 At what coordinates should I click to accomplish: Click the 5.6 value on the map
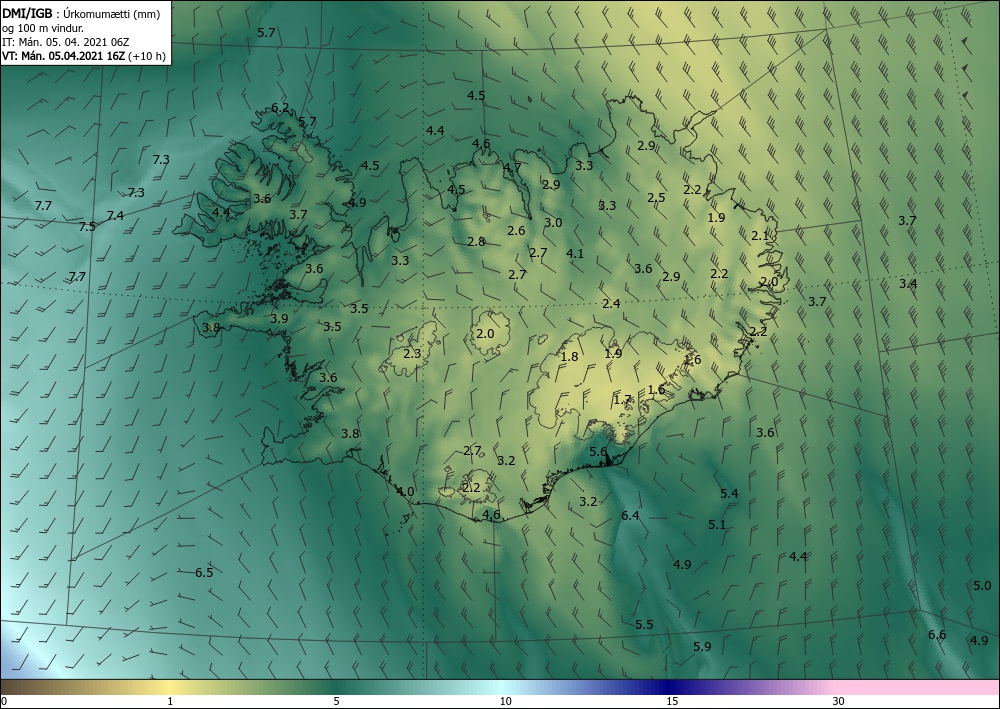click(x=598, y=451)
